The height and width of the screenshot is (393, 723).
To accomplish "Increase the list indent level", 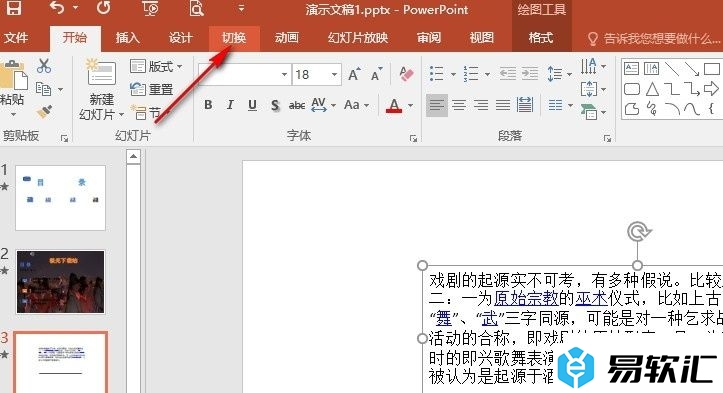I will [x=530, y=74].
